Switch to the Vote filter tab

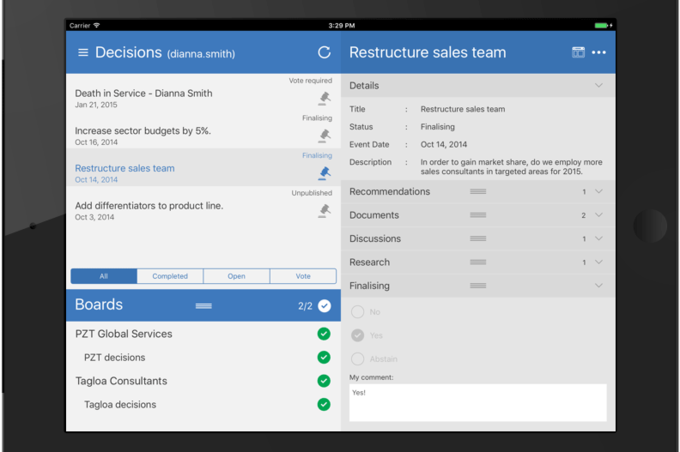(x=303, y=276)
